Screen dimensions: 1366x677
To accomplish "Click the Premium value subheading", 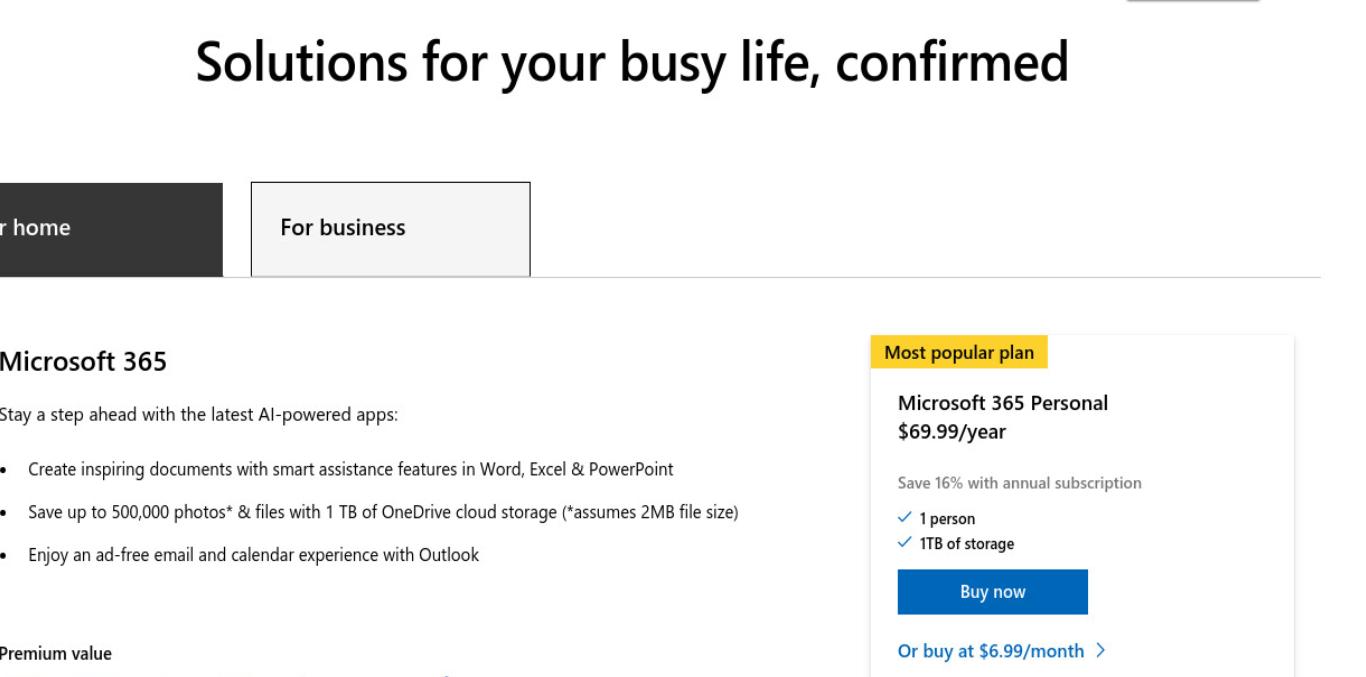I will 56,654.
